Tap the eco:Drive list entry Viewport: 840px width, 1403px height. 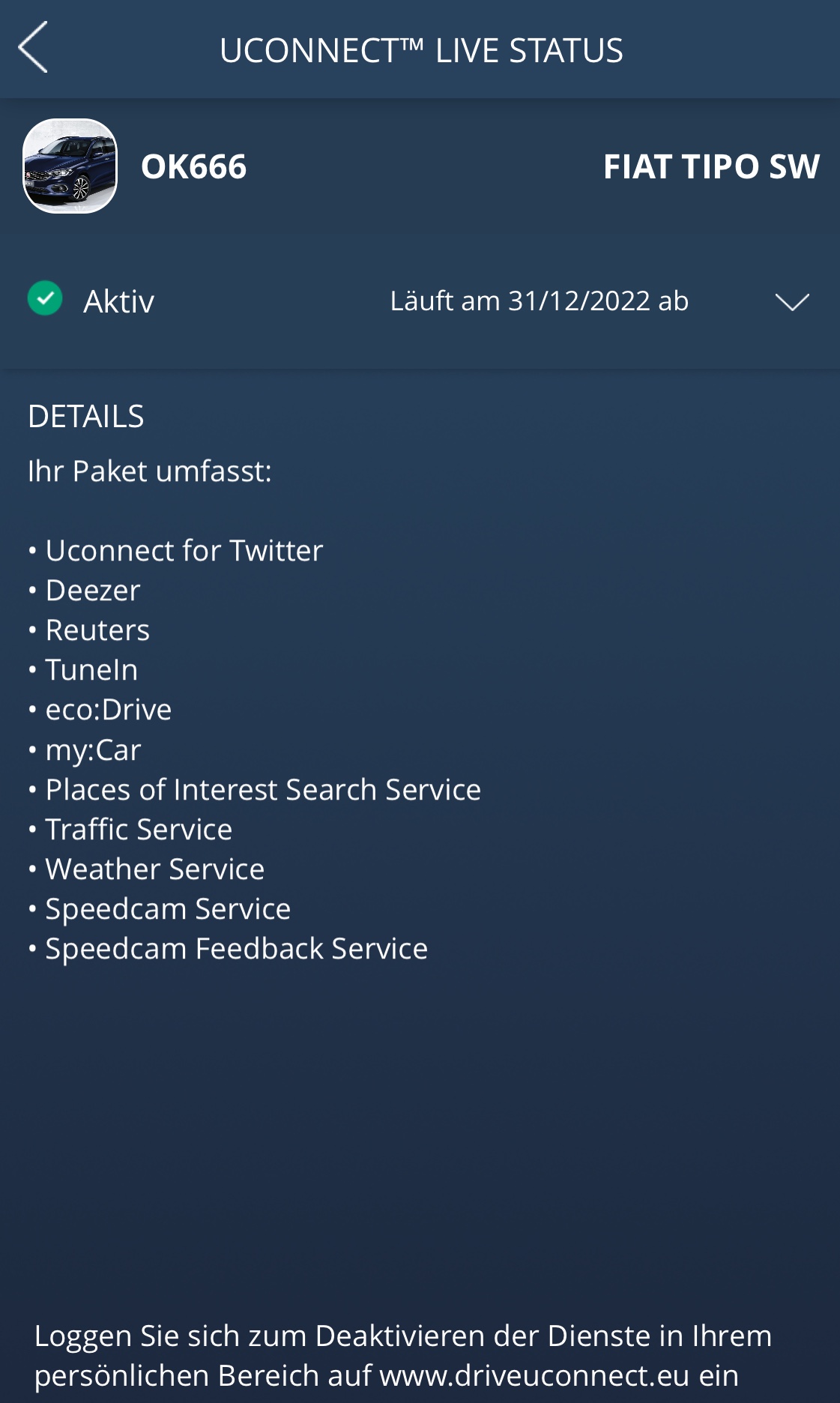109,710
